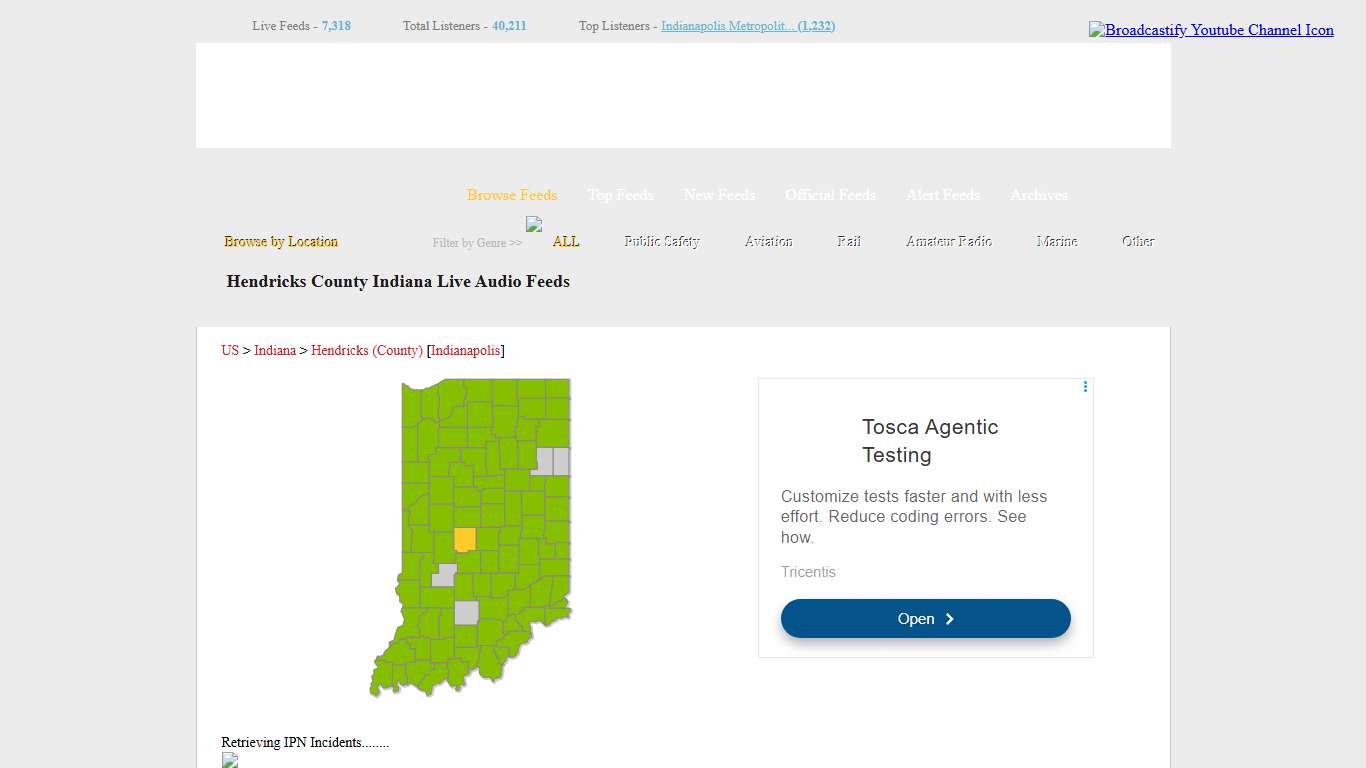The width and height of the screenshot is (1366, 768).
Task: Filter feeds by Public Safety
Action: tap(662, 240)
